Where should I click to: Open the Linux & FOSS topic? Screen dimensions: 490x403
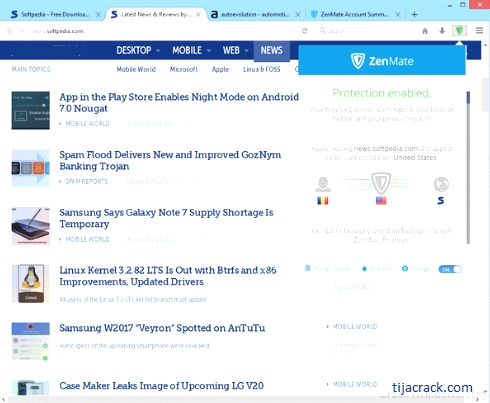pos(262,69)
